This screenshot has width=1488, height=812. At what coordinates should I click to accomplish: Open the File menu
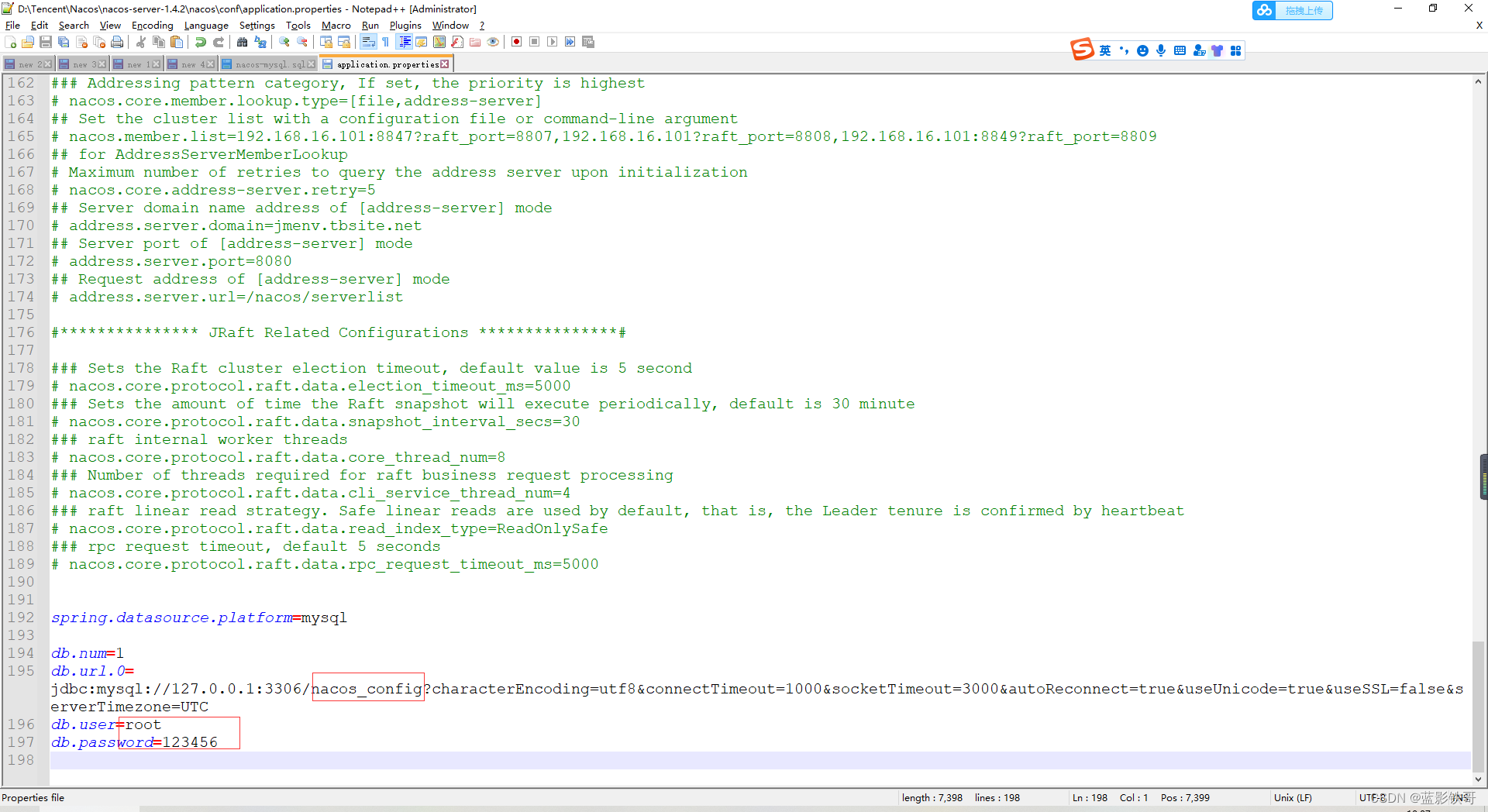tap(12, 26)
